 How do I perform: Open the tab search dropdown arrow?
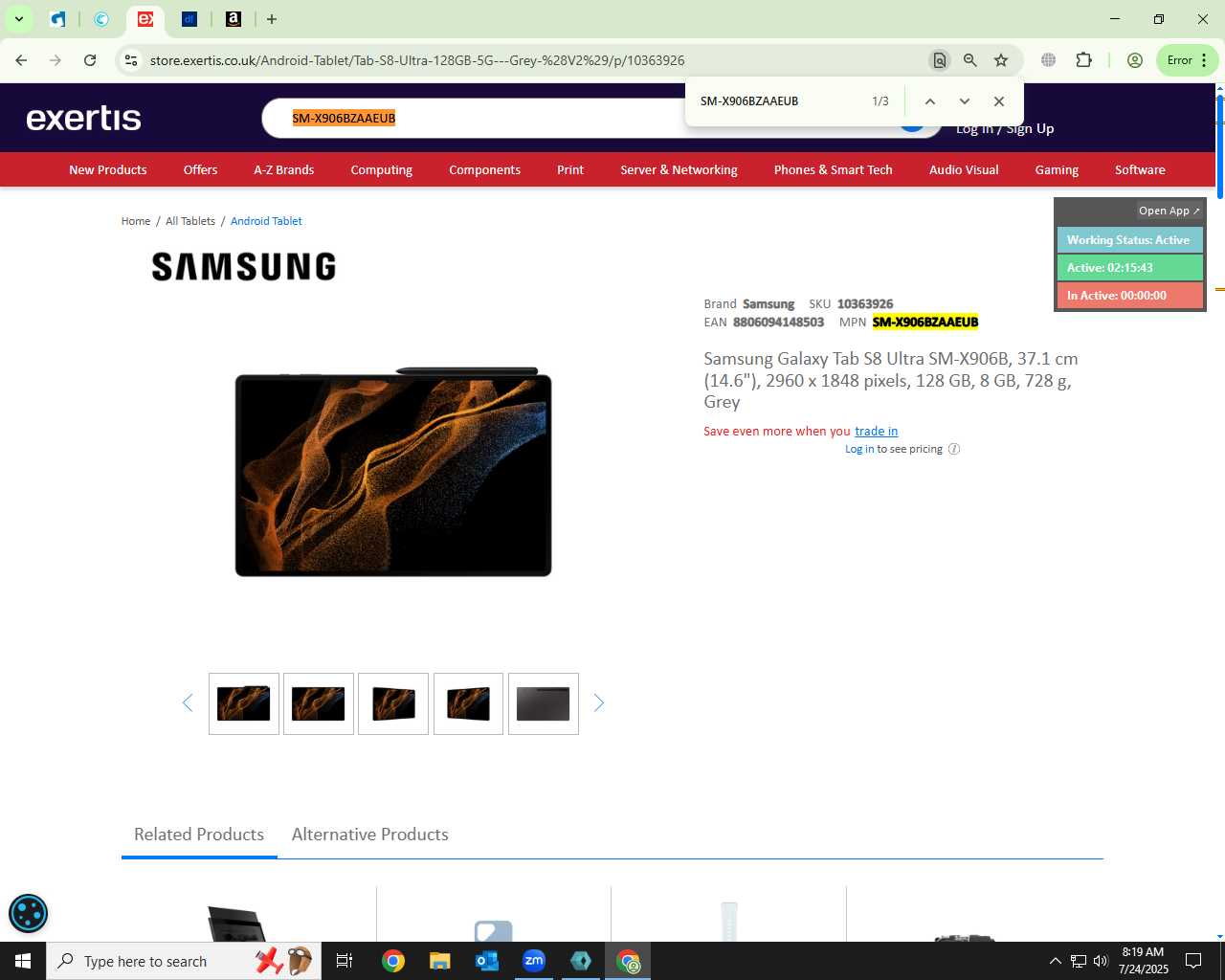[18, 19]
